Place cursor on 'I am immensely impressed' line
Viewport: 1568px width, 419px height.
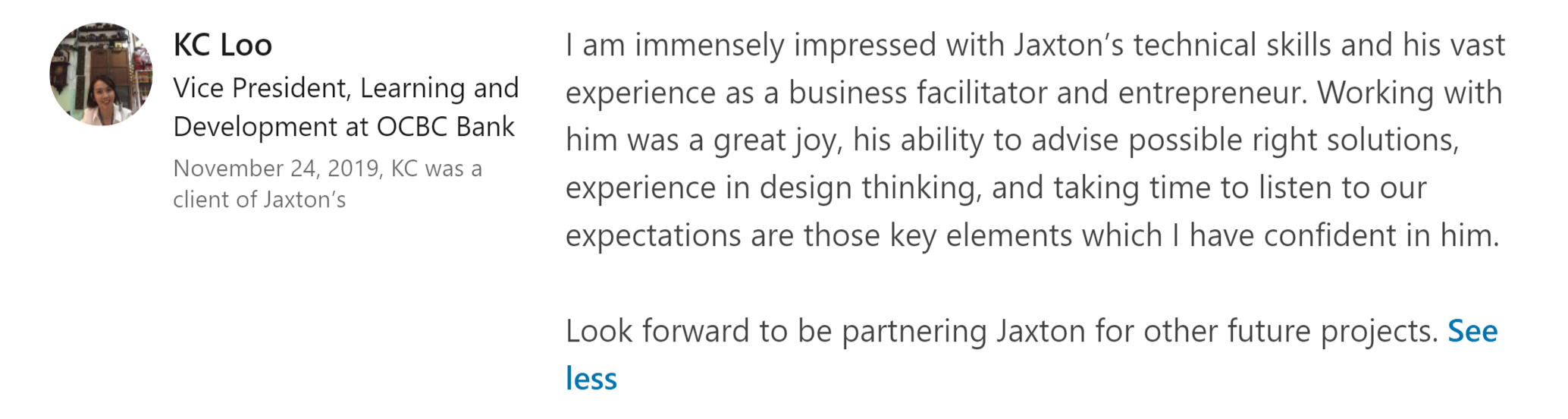[1035, 46]
